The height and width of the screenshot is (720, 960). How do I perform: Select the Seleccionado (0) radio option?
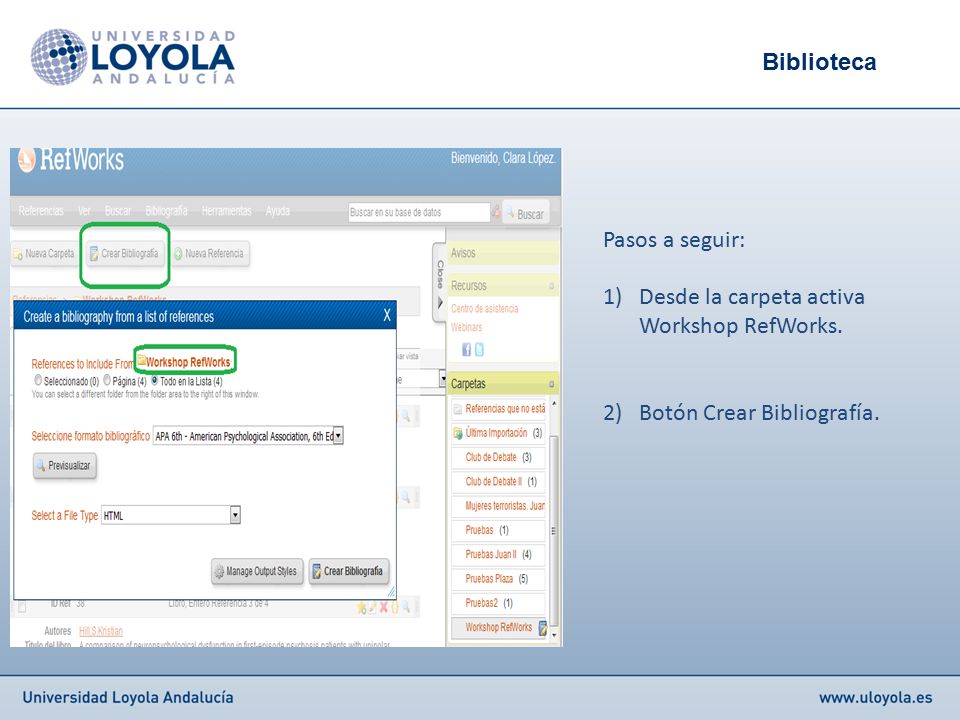tap(38, 380)
